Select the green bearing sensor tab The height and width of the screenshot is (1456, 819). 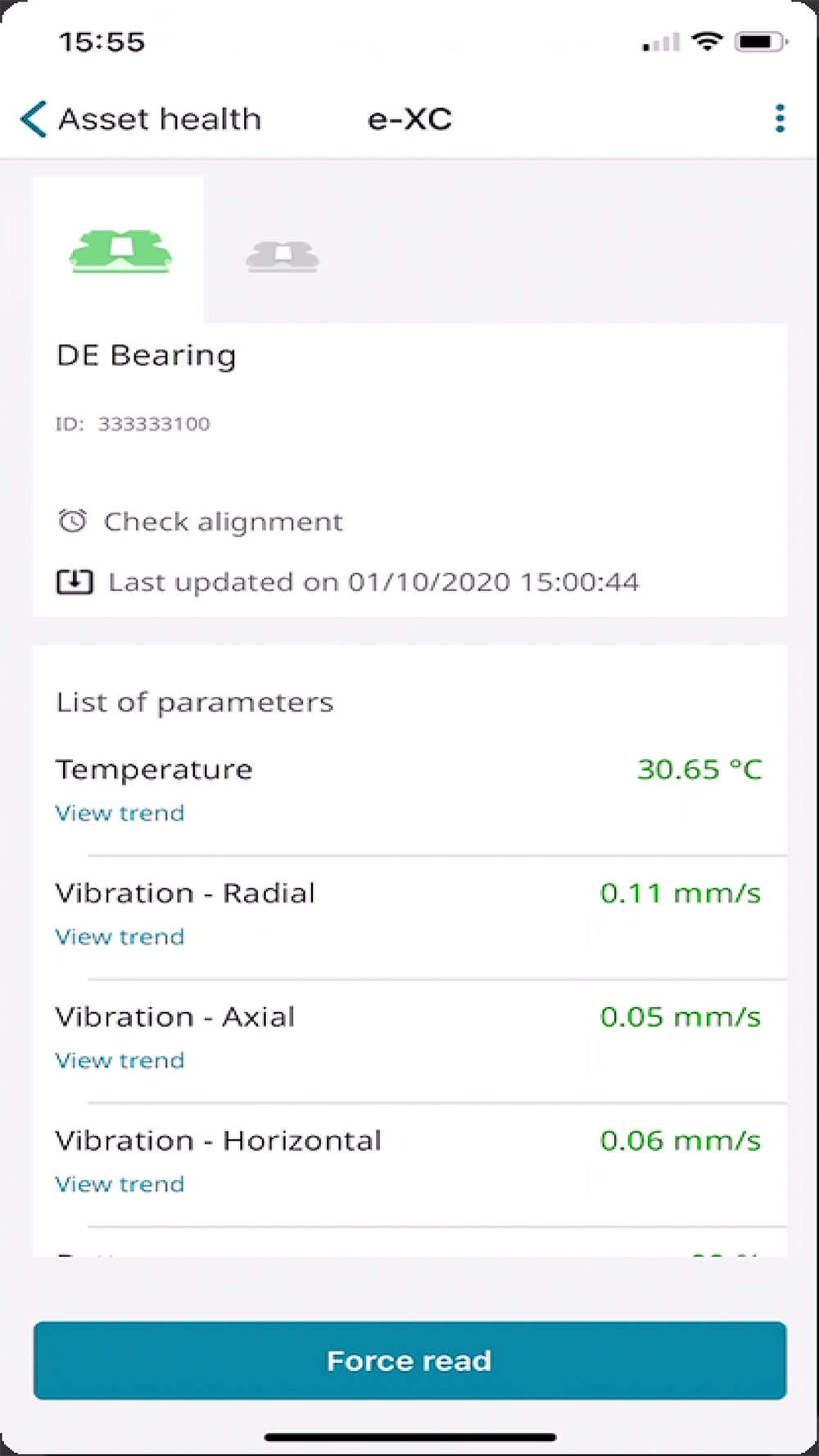(x=120, y=251)
